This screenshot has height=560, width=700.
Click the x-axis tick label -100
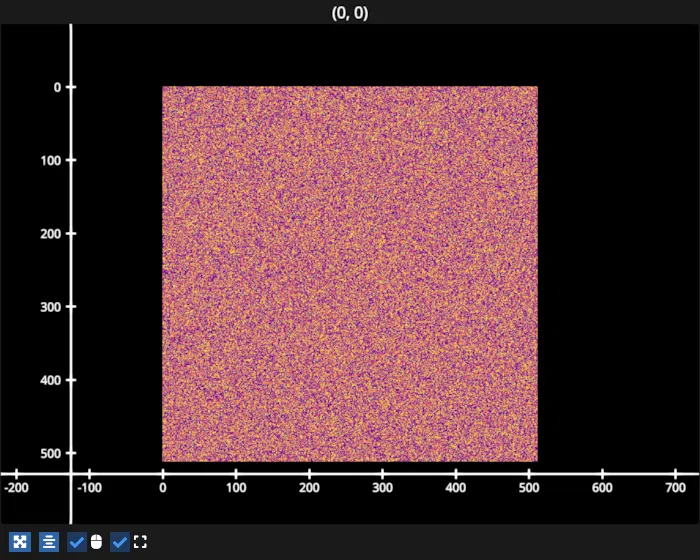(89, 487)
